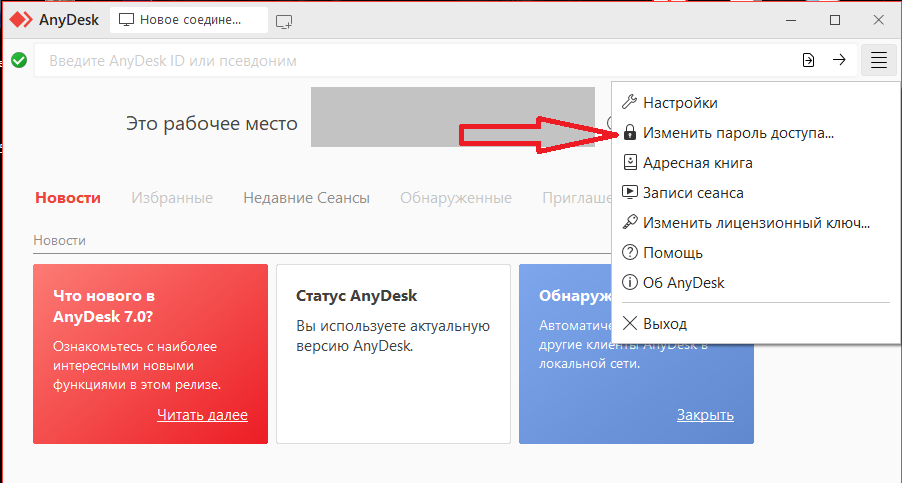Select Изменить пароль доступа menu entry

(737, 132)
